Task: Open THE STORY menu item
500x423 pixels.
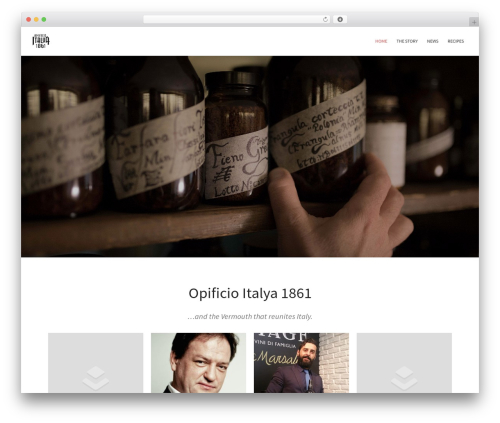Action: point(407,41)
